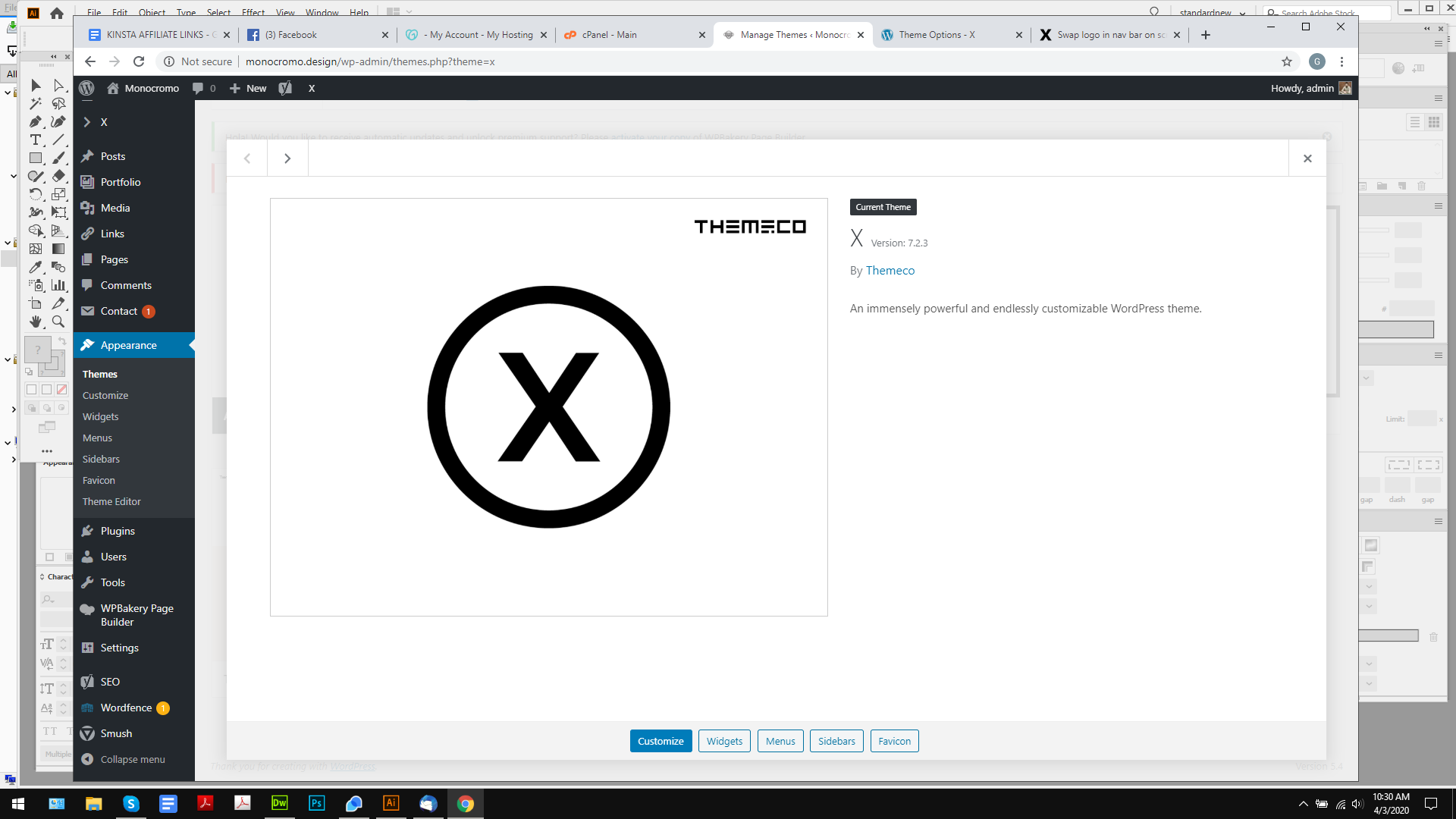The height and width of the screenshot is (819, 1456).
Task: Click the Sidebars button in theme footer
Action: [x=836, y=741]
